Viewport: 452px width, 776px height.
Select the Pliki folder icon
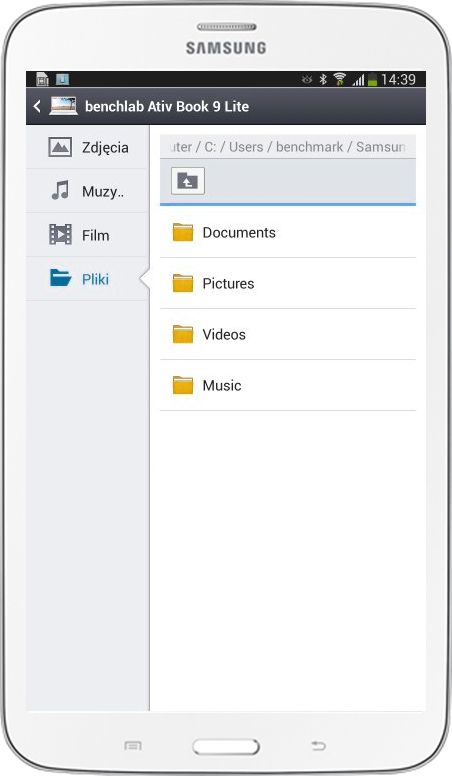pyautogui.click(x=60, y=278)
